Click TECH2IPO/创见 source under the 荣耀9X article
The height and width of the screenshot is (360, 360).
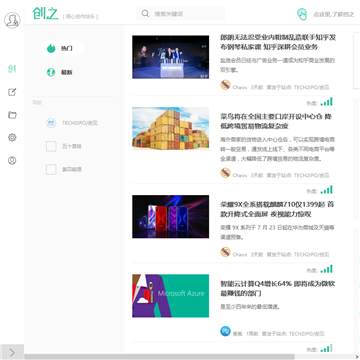[x=311, y=254]
